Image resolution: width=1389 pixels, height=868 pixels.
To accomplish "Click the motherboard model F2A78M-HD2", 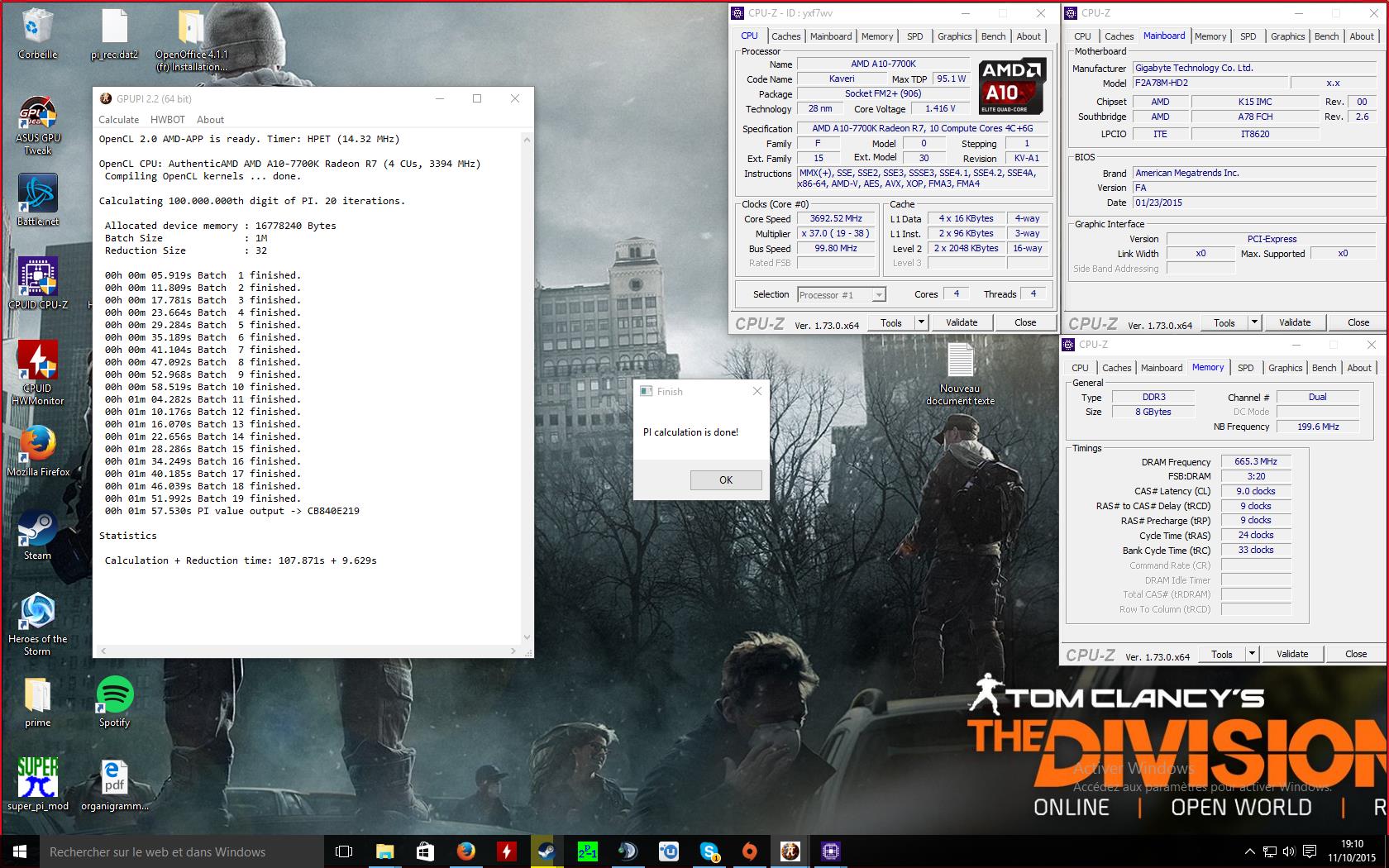I will (1210, 83).
